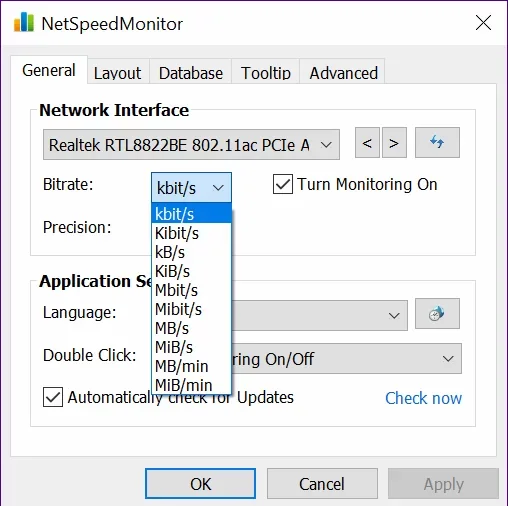
Task: Click the OK button
Action: [x=200, y=484]
